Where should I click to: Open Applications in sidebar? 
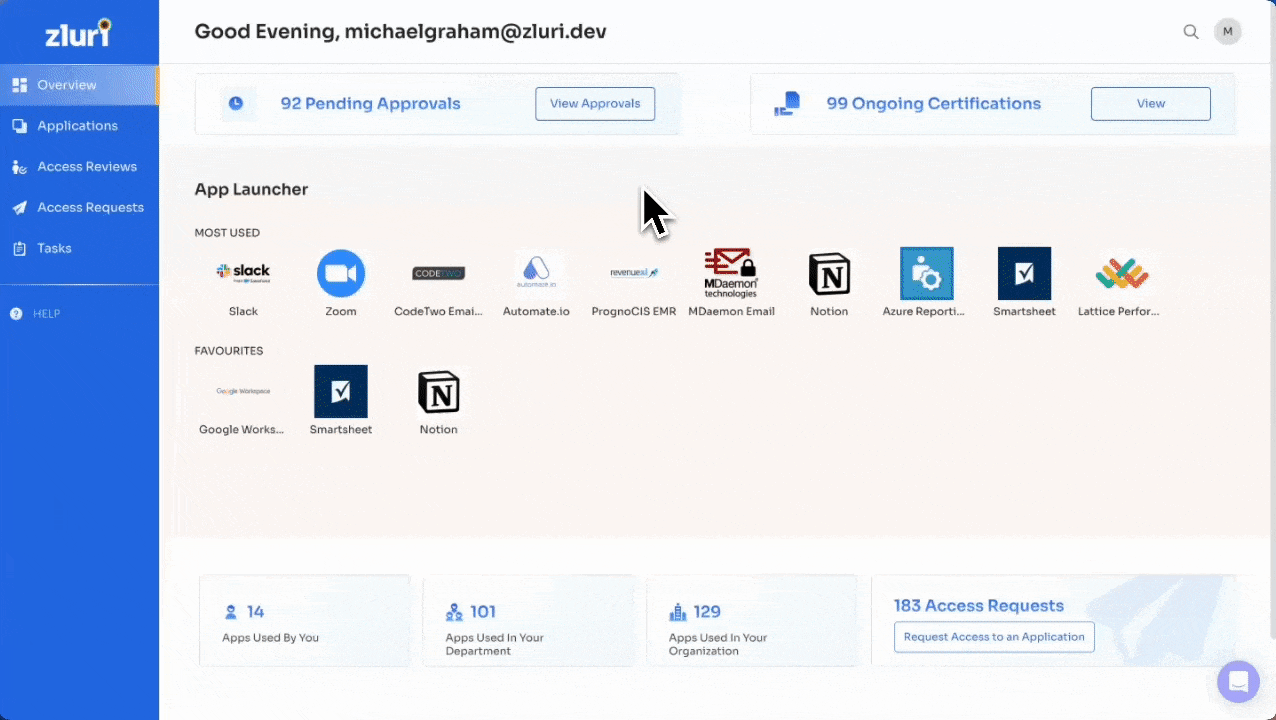coord(79,126)
